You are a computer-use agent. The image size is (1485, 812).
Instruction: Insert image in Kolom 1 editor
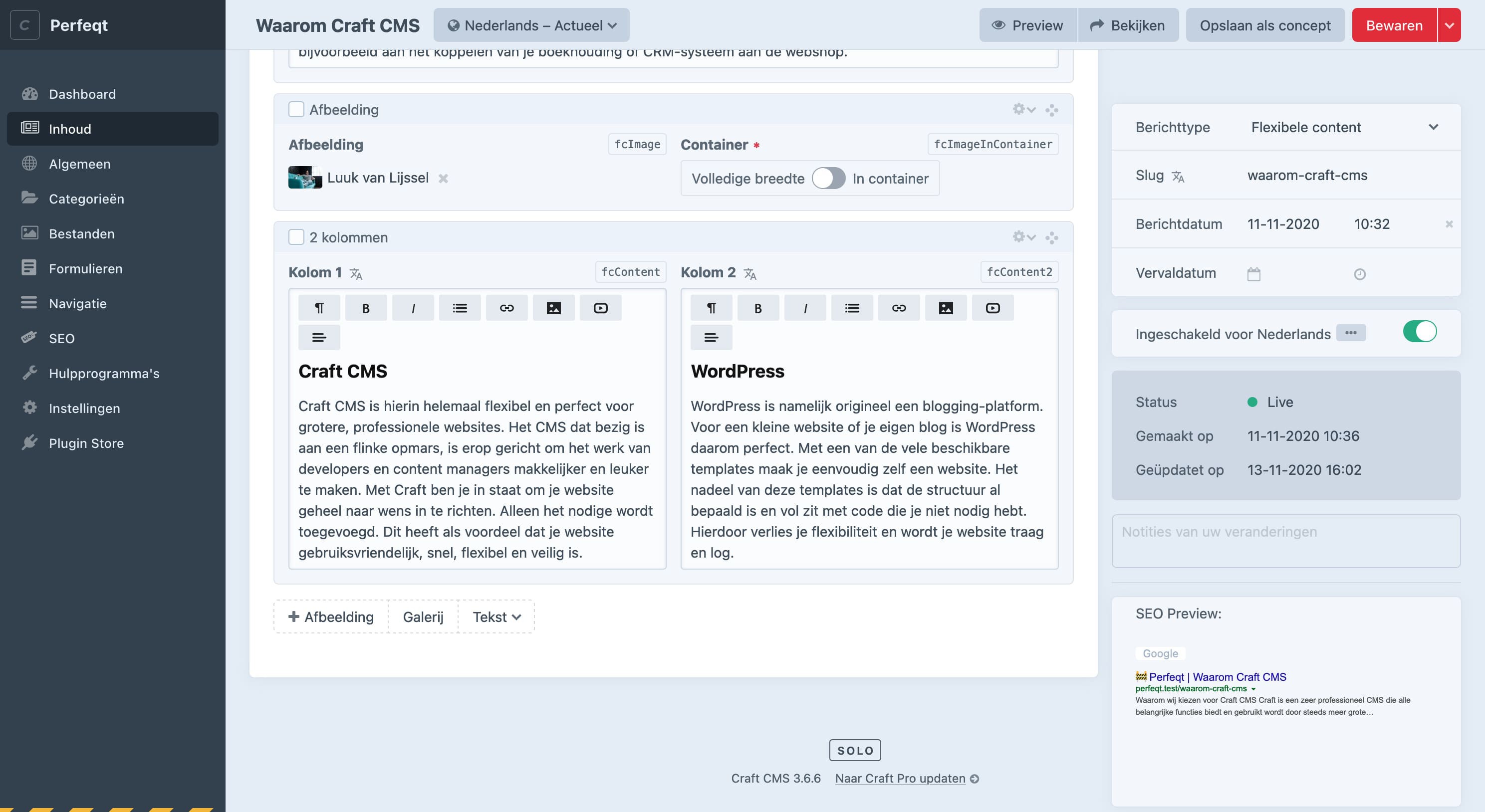(553, 308)
